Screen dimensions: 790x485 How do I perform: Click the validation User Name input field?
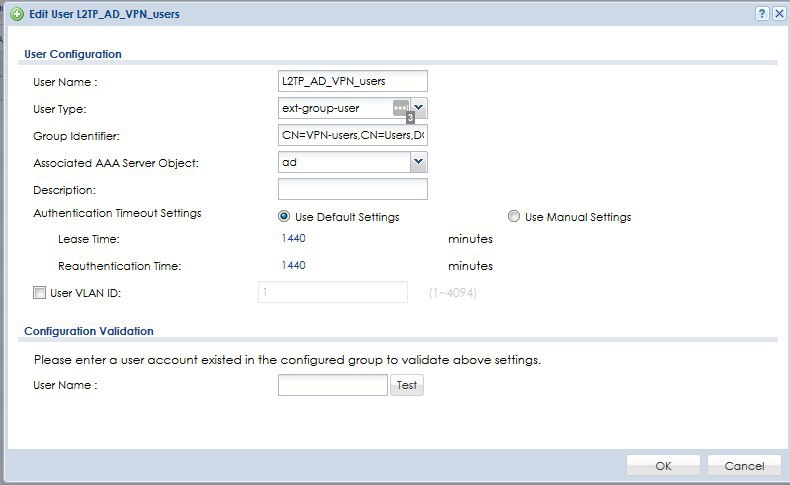[x=332, y=385]
